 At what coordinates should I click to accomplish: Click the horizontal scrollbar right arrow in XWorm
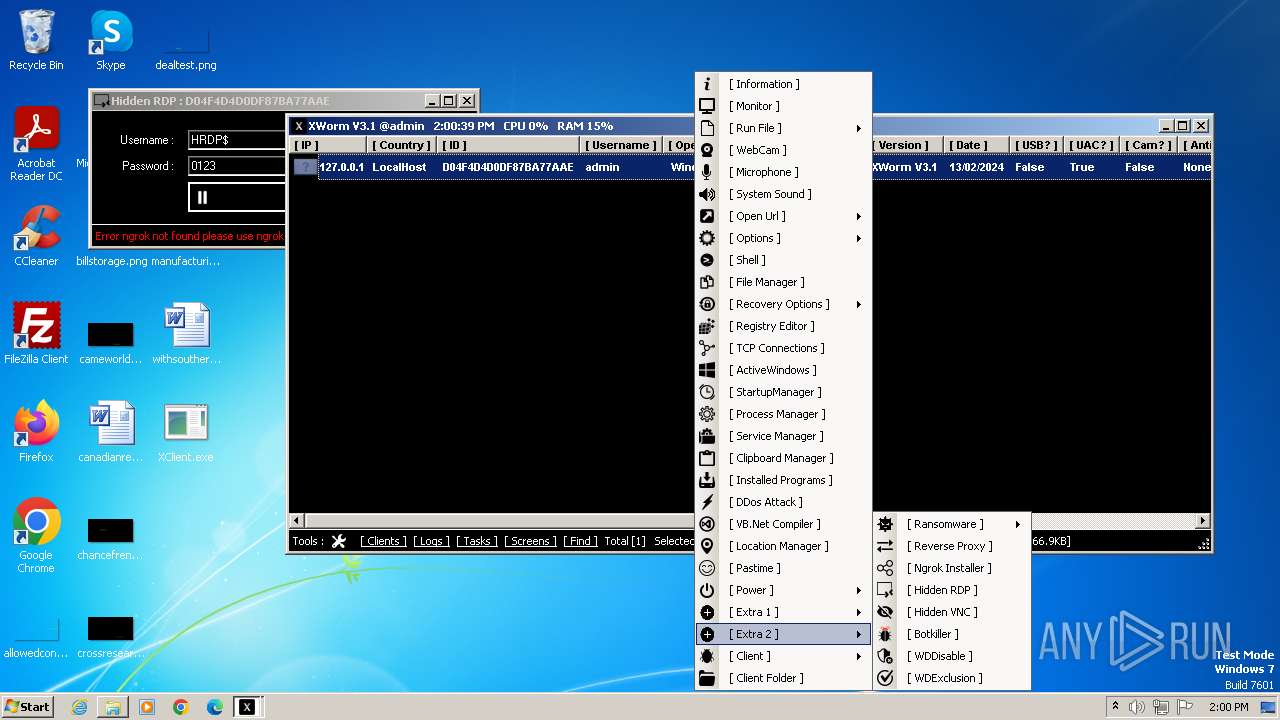1203,521
